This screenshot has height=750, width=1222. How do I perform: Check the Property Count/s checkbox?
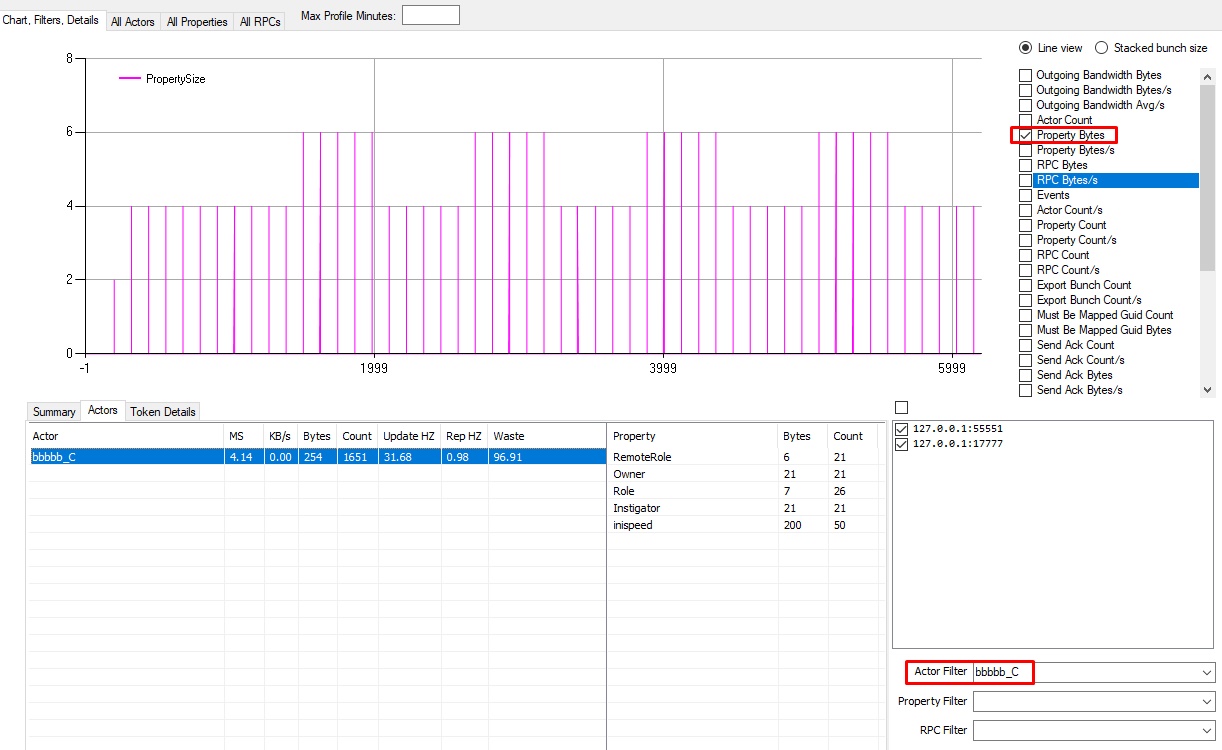point(1025,240)
